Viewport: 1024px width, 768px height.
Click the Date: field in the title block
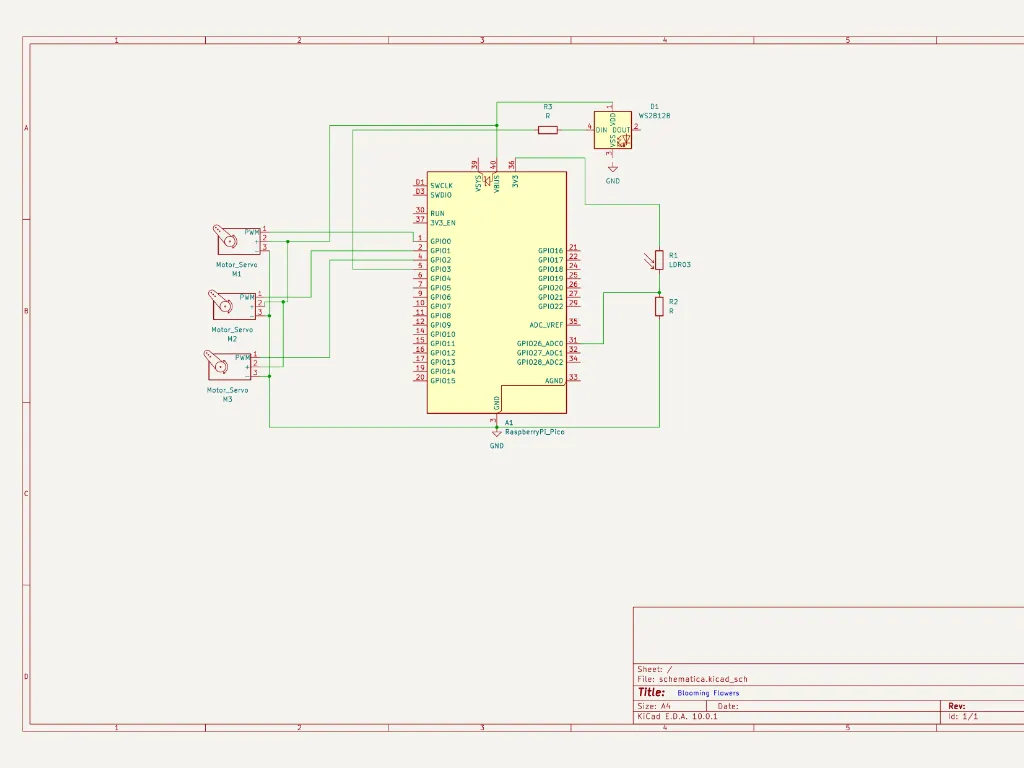pos(727,706)
